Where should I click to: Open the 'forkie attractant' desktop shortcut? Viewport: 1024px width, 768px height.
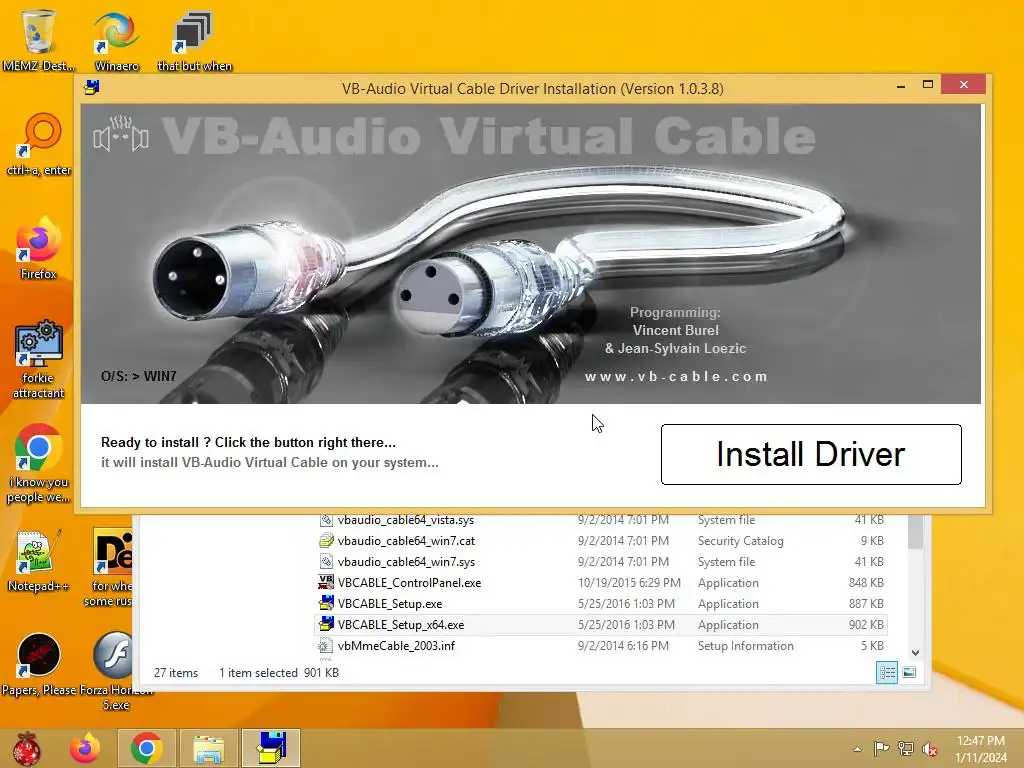point(38,359)
